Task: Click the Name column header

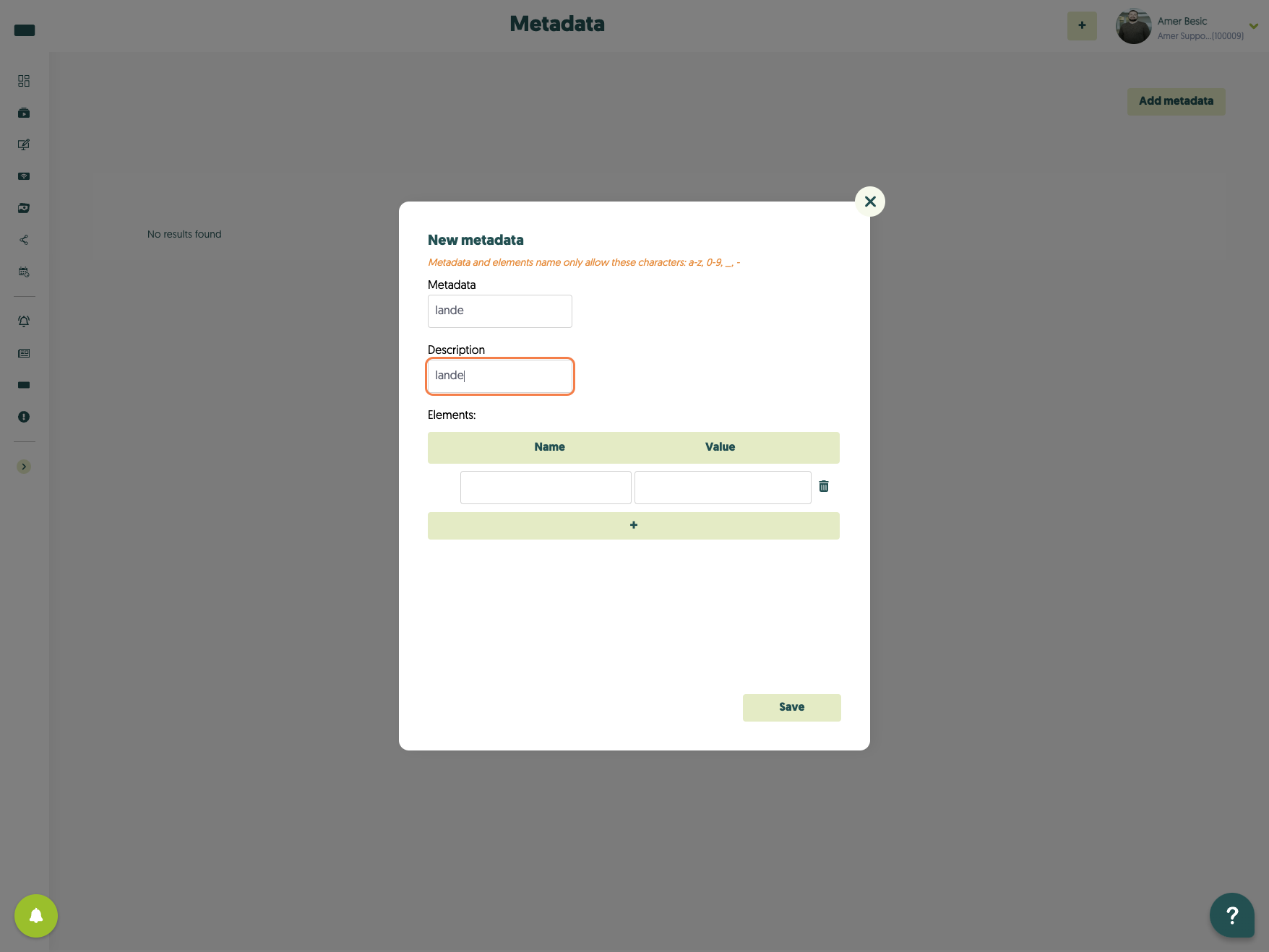Action: pyautogui.click(x=550, y=447)
